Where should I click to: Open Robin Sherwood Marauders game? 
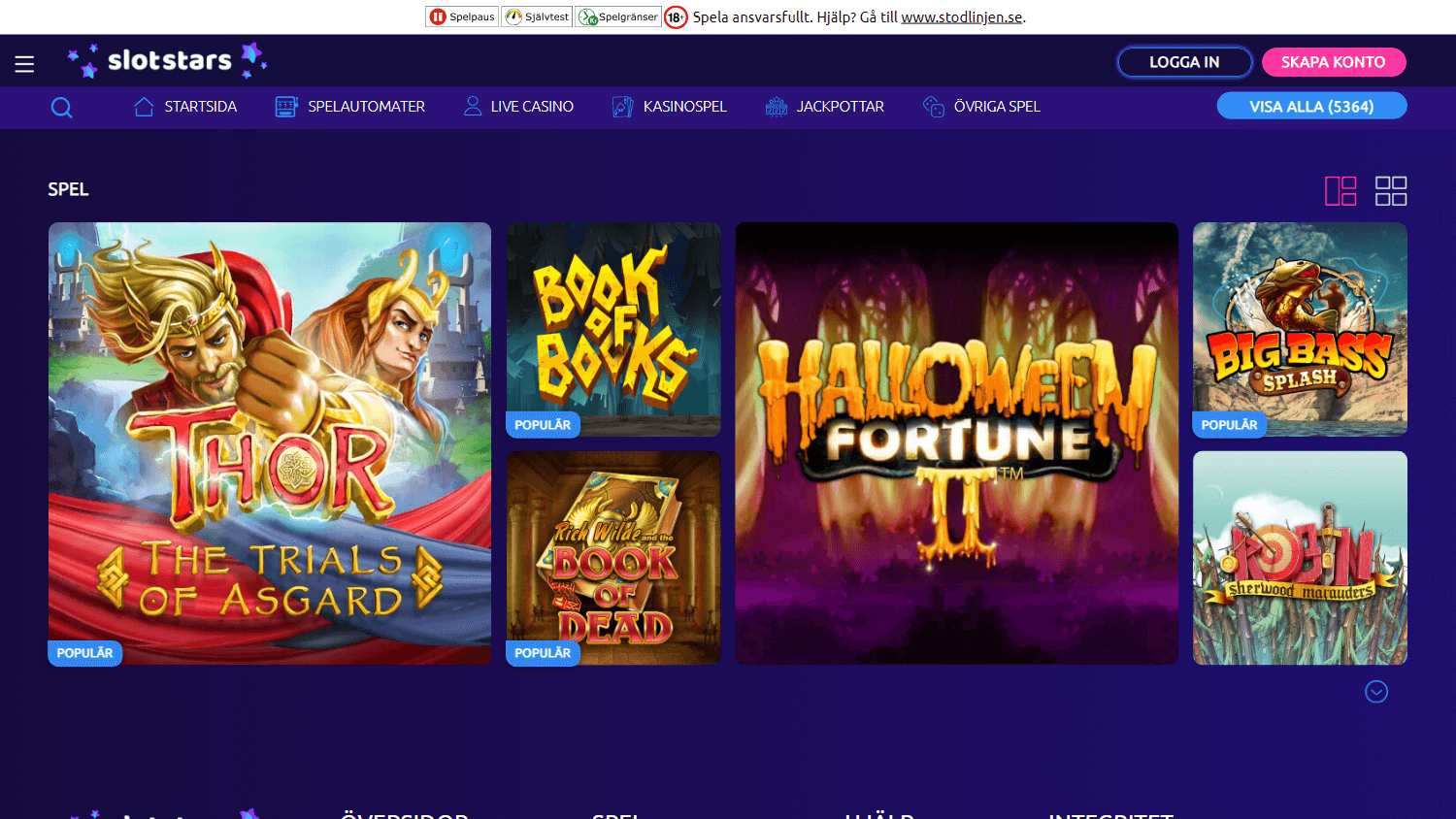click(x=1300, y=558)
